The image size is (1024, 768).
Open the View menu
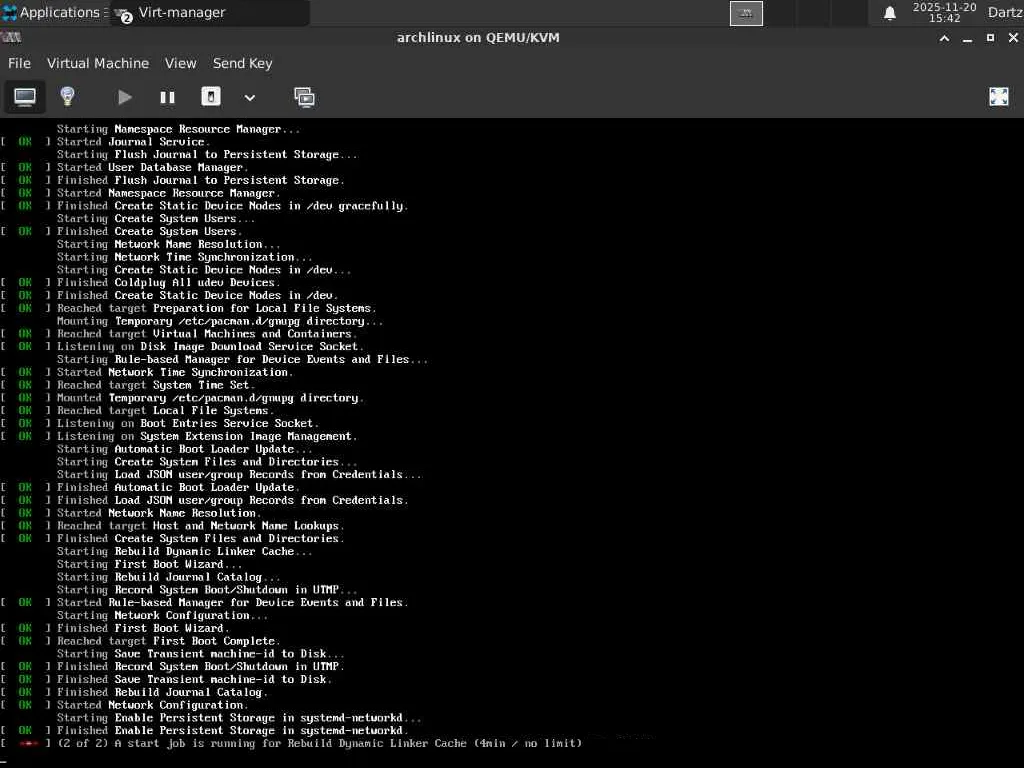click(x=180, y=63)
